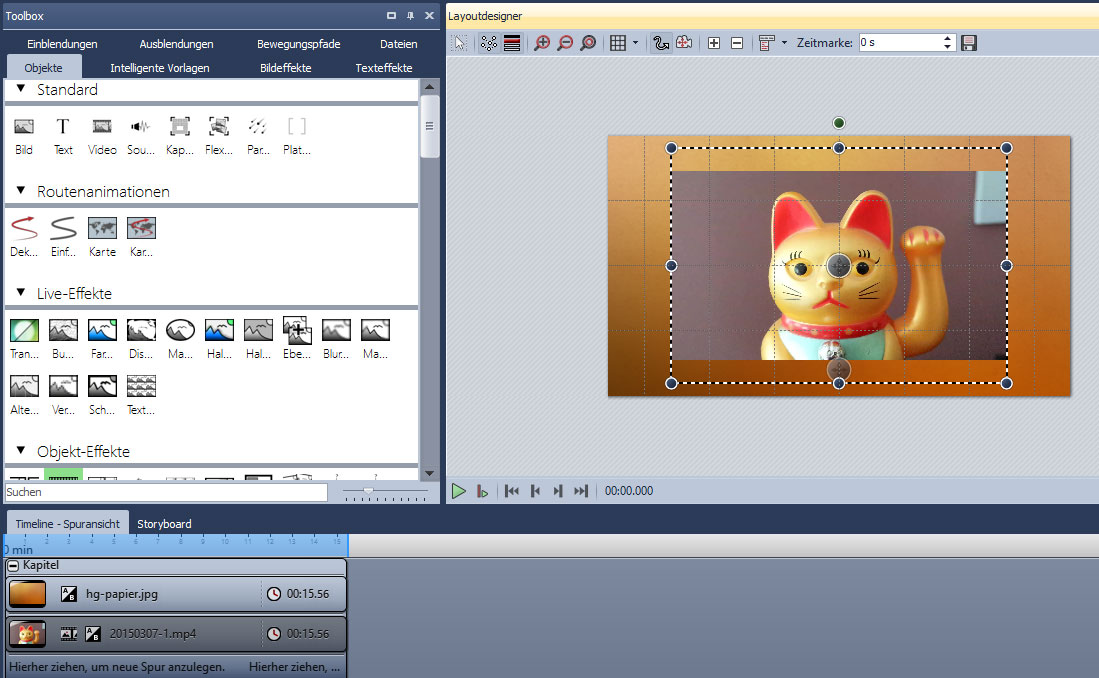Open the Texteffekte tab in Toolbox
1099x678 pixels.
point(383,68)
